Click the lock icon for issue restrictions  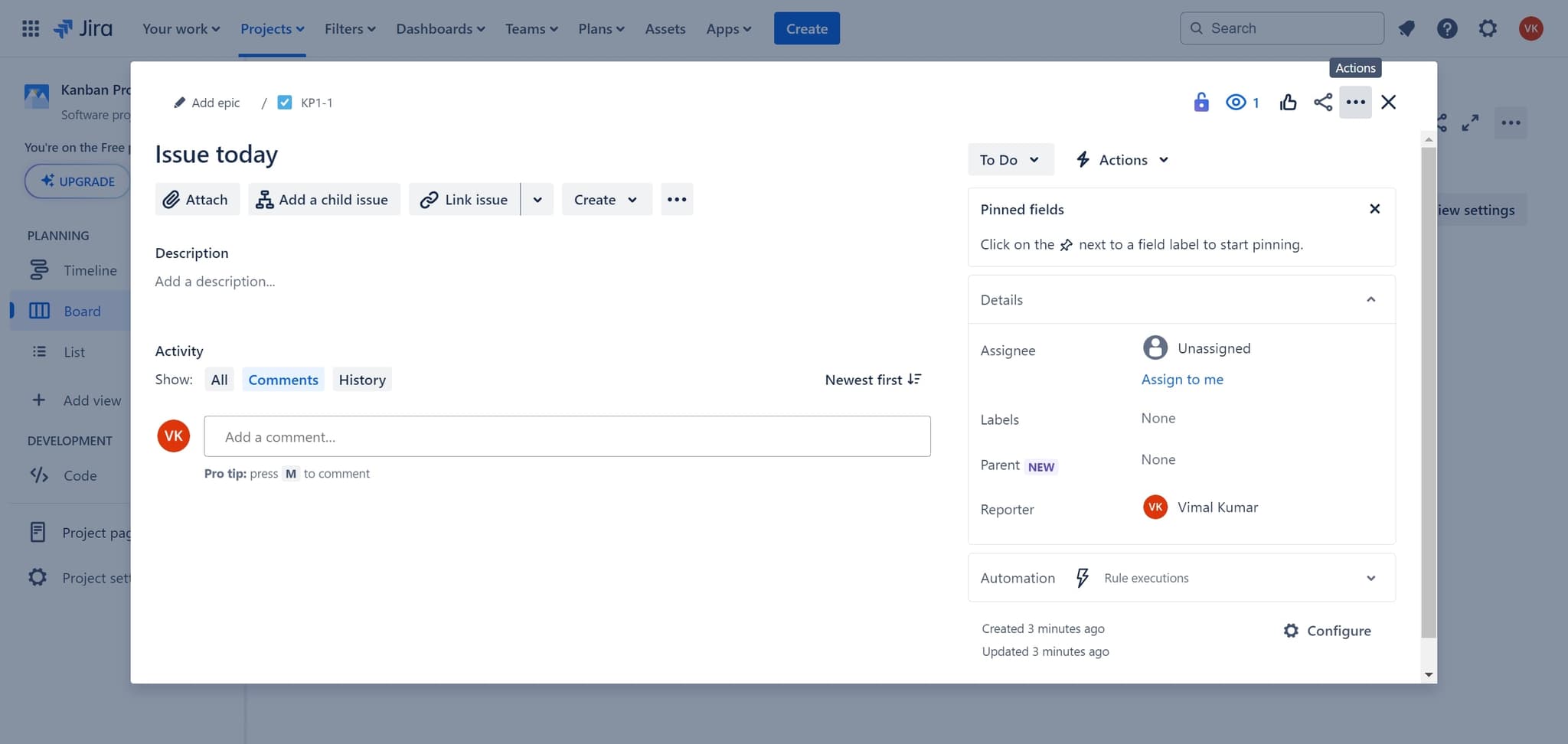click(x=1201, y=102)
